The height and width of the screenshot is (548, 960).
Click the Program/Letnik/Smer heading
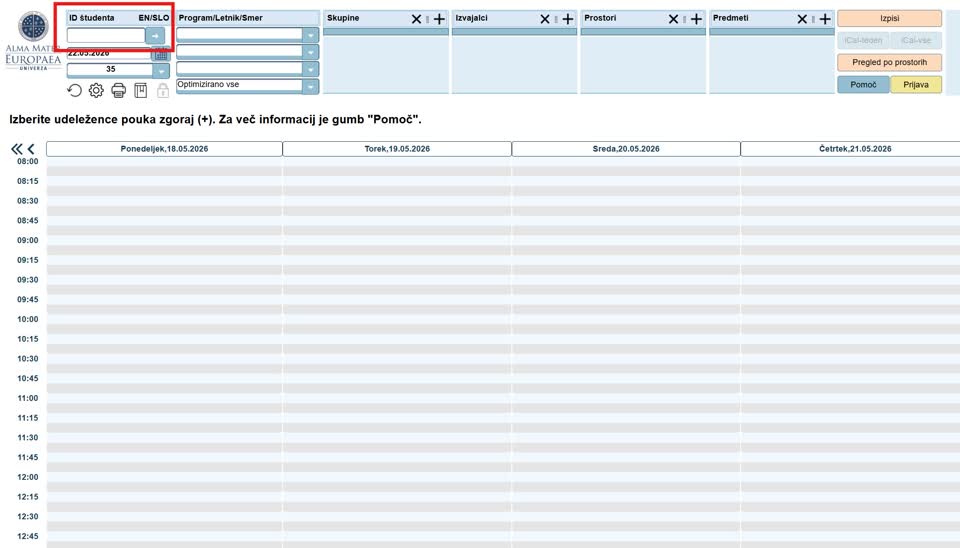[x=220, y=18]
